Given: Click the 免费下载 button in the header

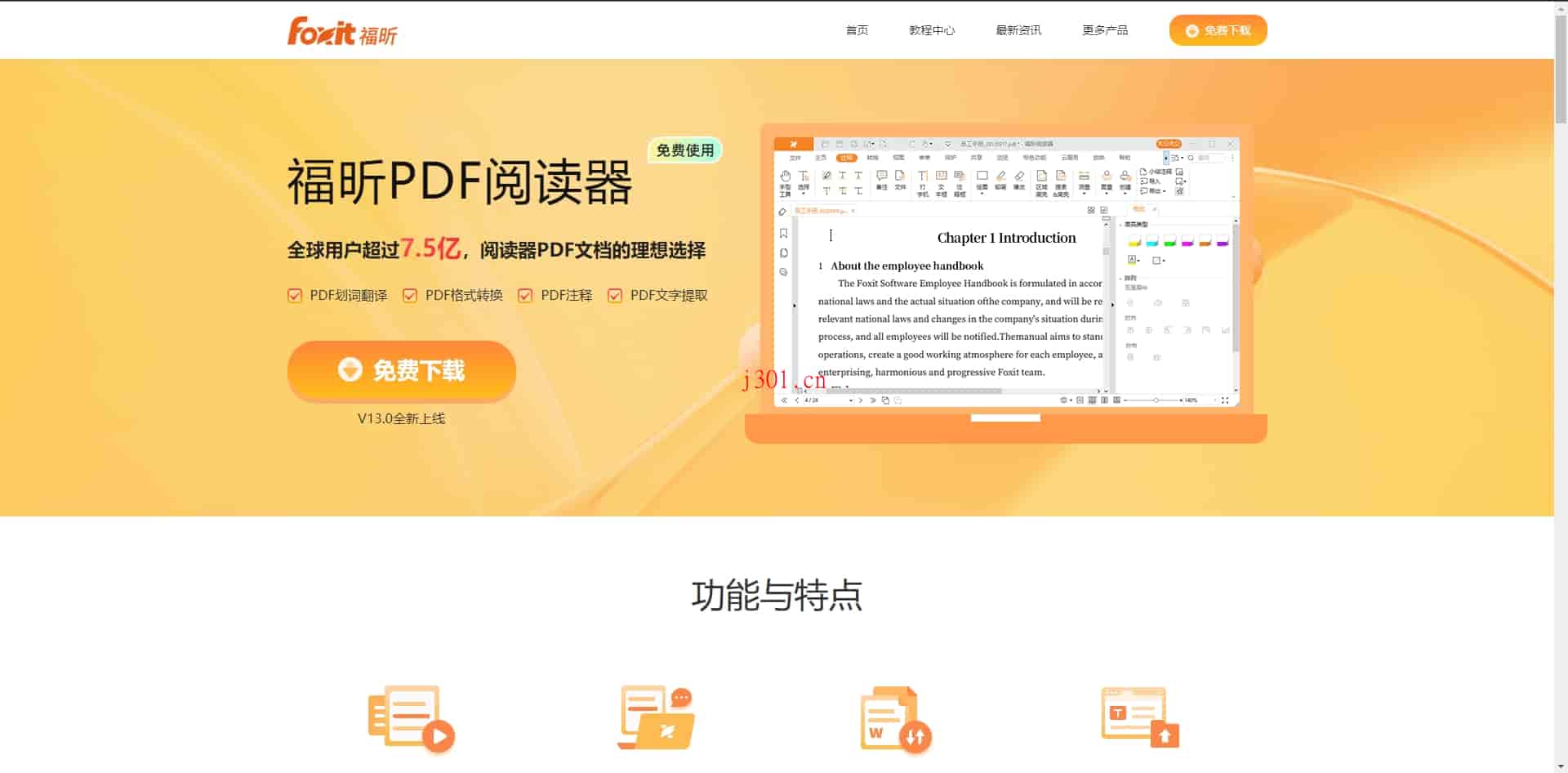Looking at the screenshot, I should [x=1218, y=30].
